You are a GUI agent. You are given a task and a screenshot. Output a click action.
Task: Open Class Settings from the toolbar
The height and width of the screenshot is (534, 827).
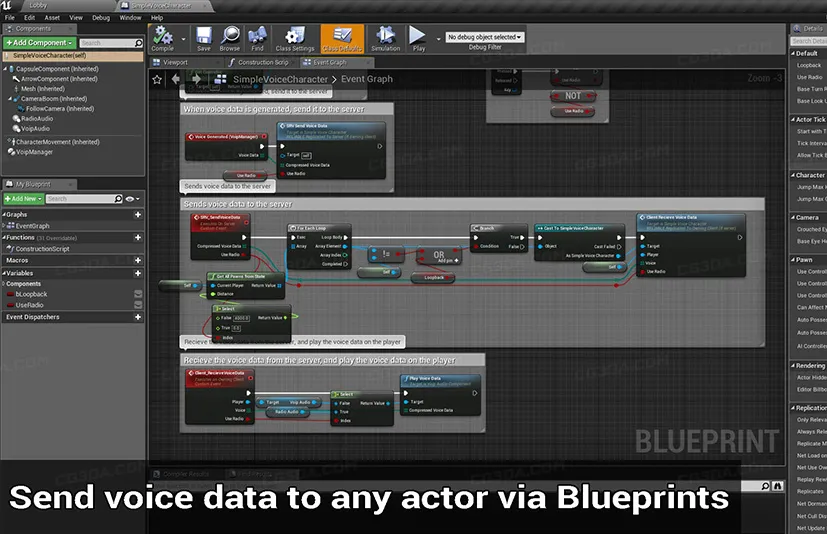click(295, 39)
